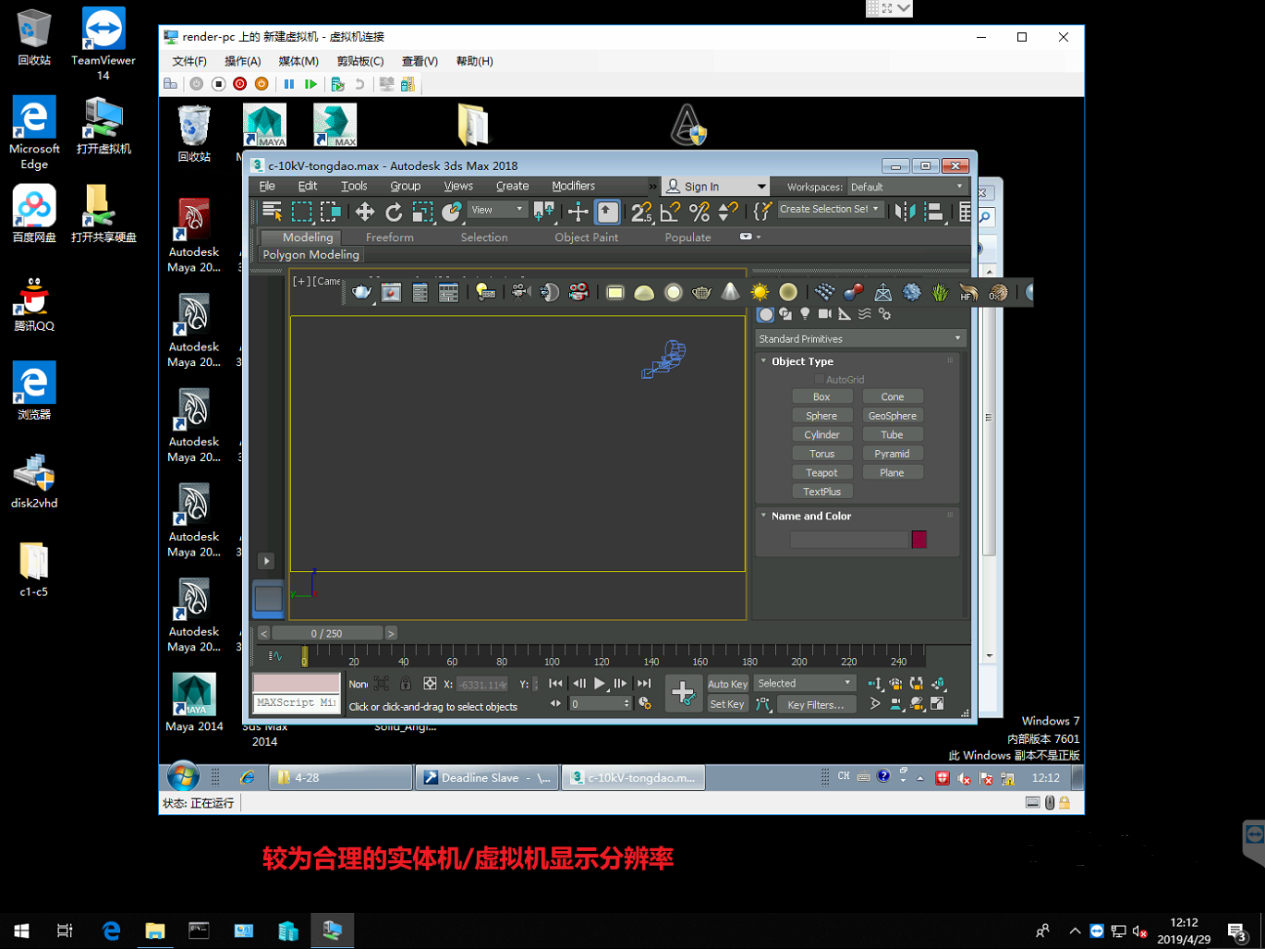Expand the Sign In dropdown arrow

point(761,187)
